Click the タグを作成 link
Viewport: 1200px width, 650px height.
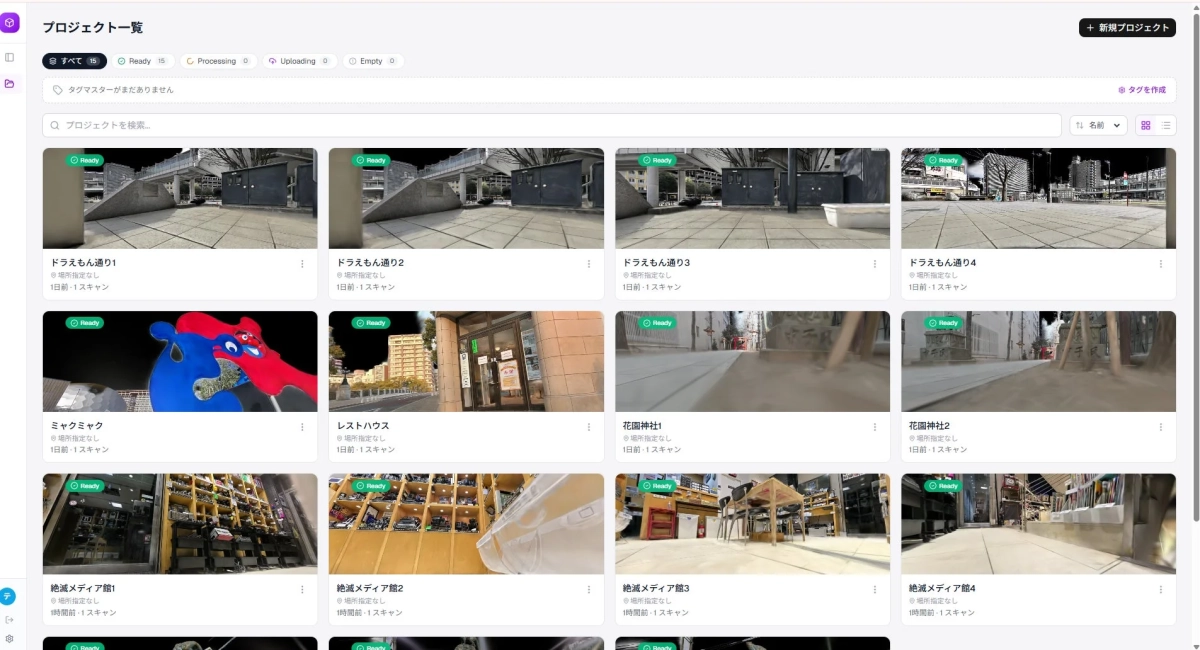[x=1142, y=90]
